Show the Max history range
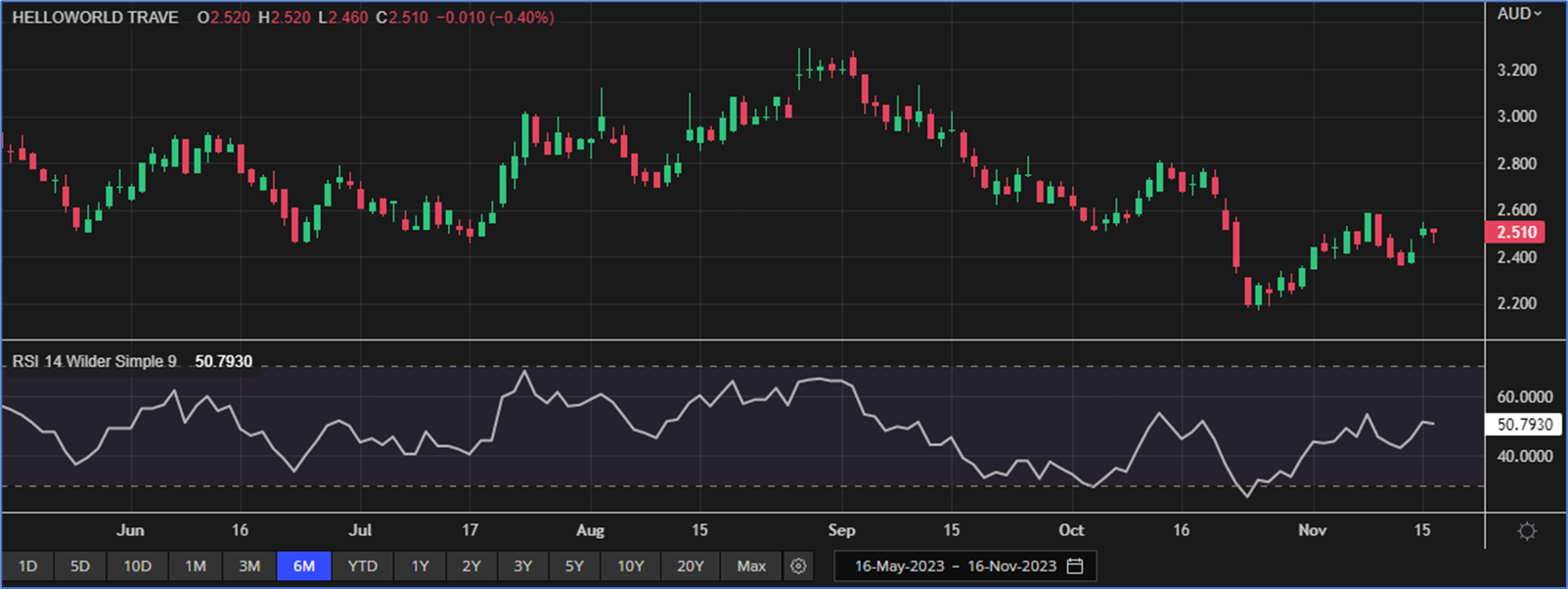The width and height of the screenshot is (1568, 589). [751, 566]
